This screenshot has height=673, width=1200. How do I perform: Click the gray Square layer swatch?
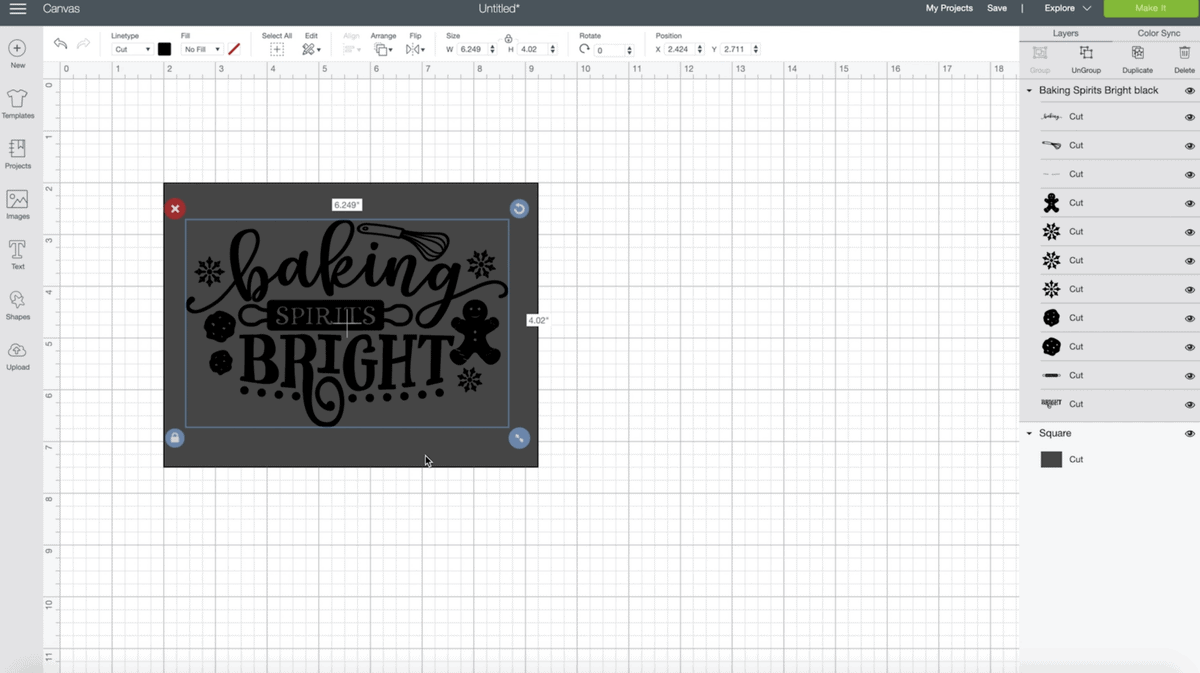pos(1051,459)
